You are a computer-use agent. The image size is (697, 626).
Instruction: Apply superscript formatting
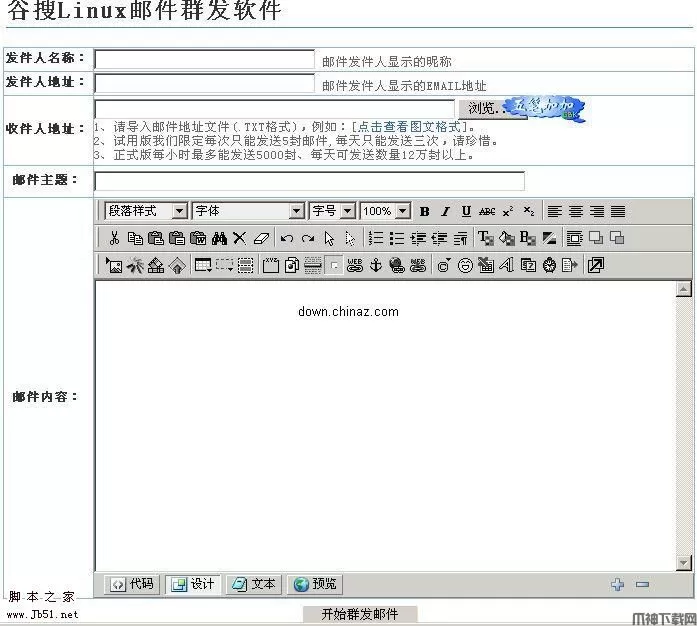point(508,212)
